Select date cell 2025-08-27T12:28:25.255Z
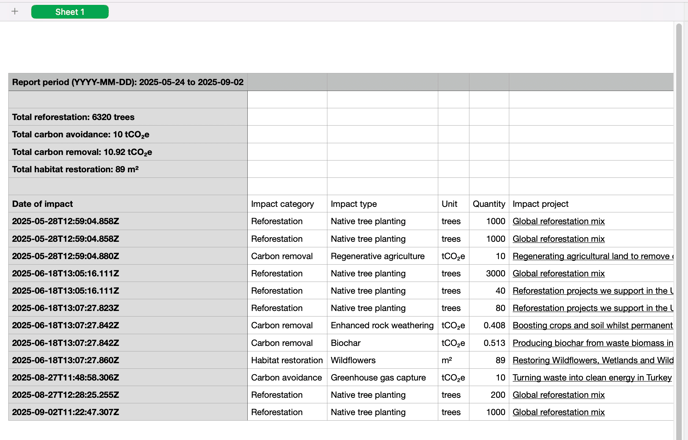688x440 pixels. 128,395
